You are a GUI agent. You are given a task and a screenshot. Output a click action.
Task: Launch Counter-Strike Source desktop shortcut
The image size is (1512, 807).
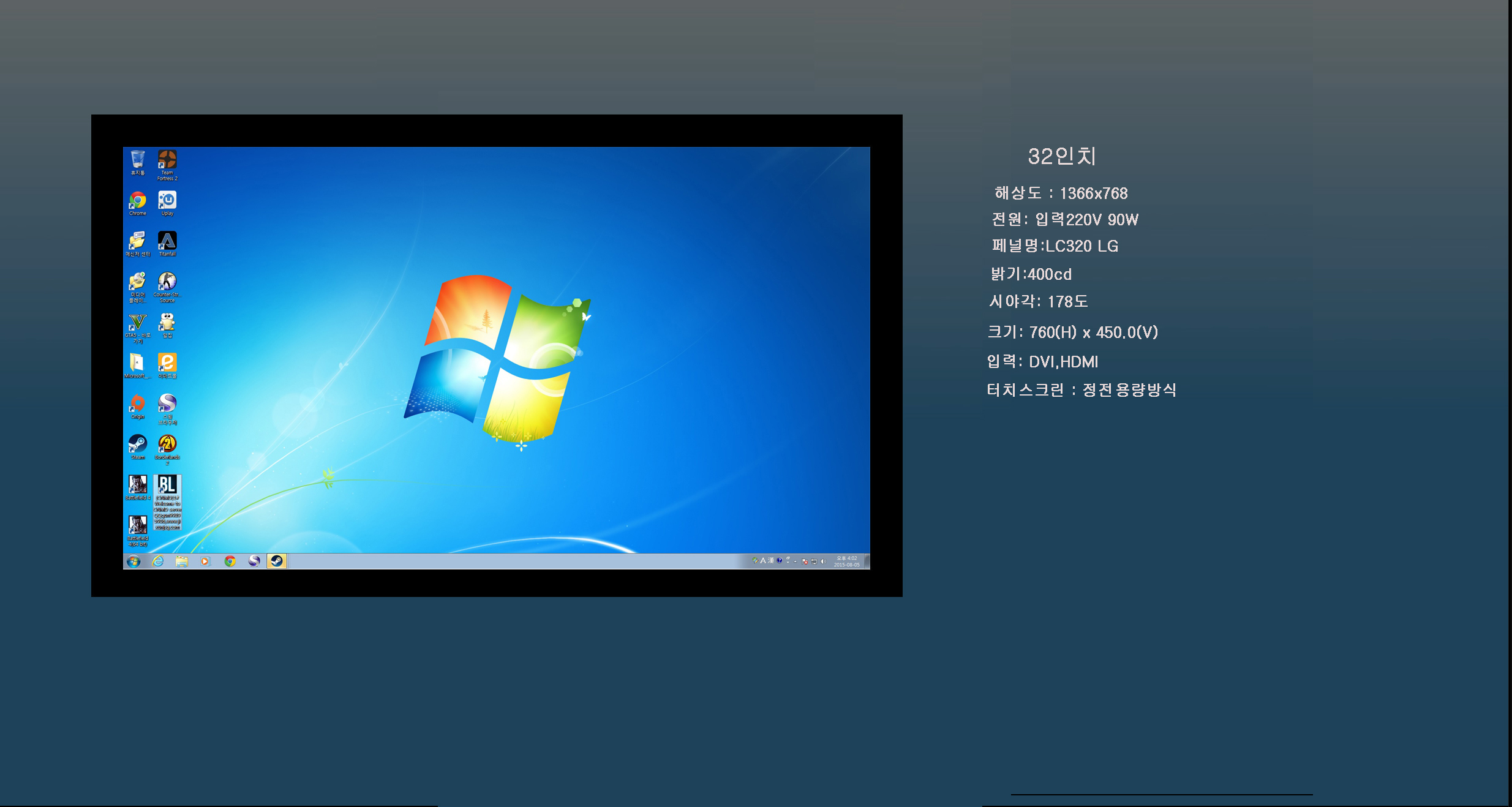(167, 288)
